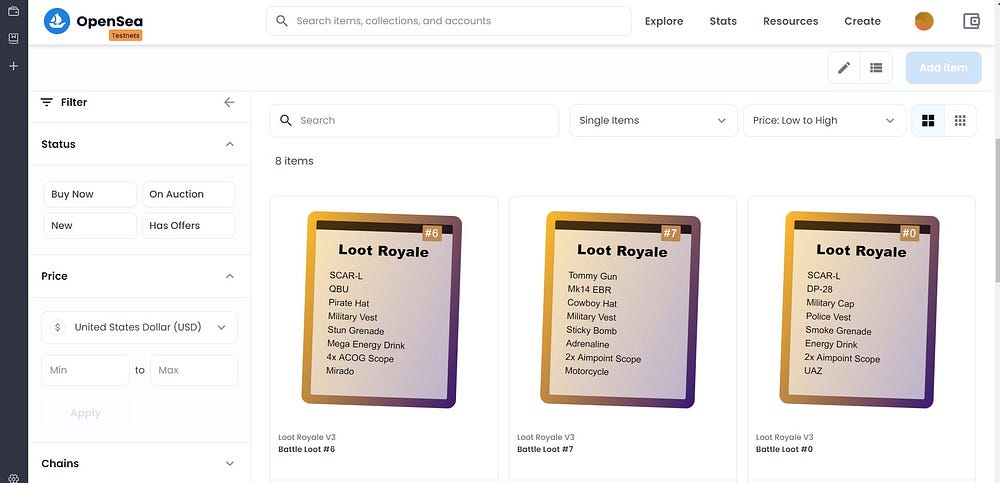Open the user profile avatar
Screen dimensions: 1000x483
923,21
